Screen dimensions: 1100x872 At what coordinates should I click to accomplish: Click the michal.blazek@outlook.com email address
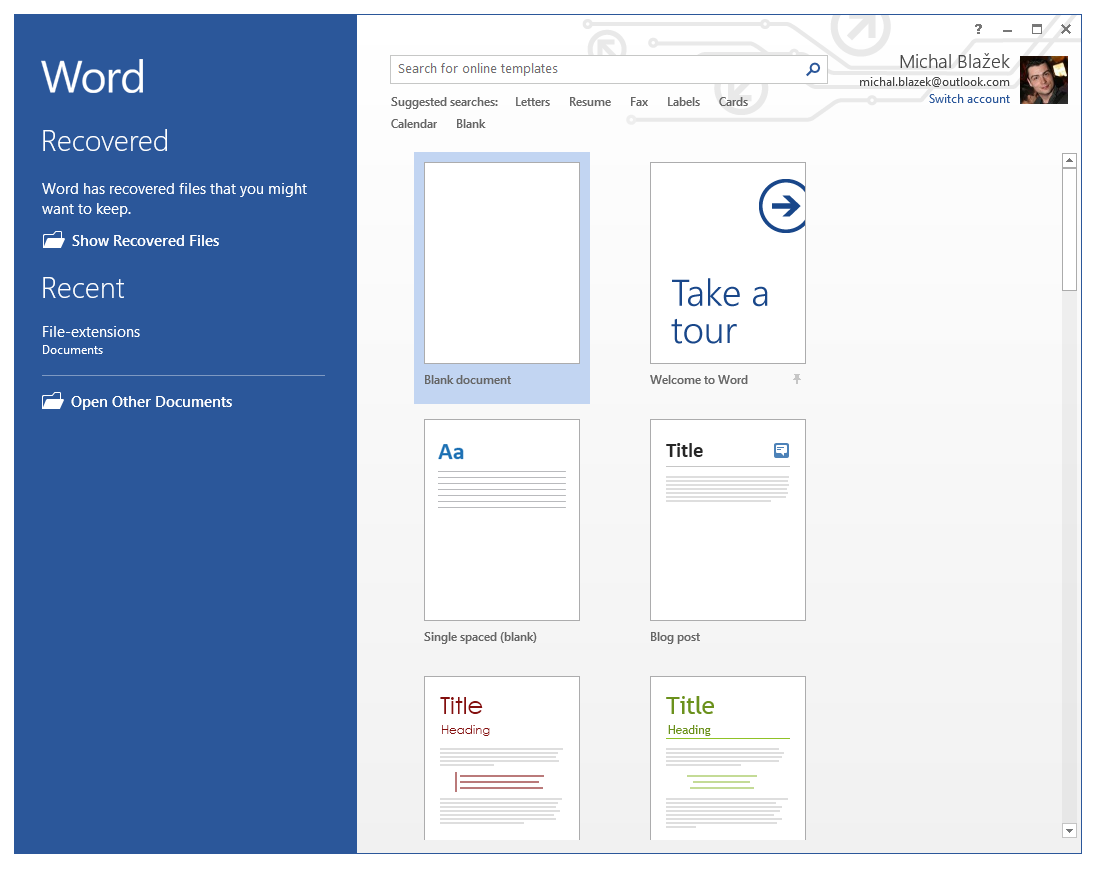(934, 82)
